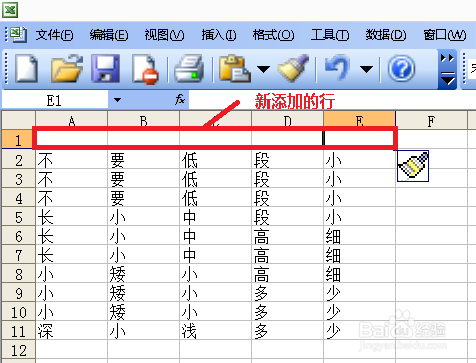Viewport: 476px width, 363px height.
Task: Select column D header
Action: tap(287, 120)
